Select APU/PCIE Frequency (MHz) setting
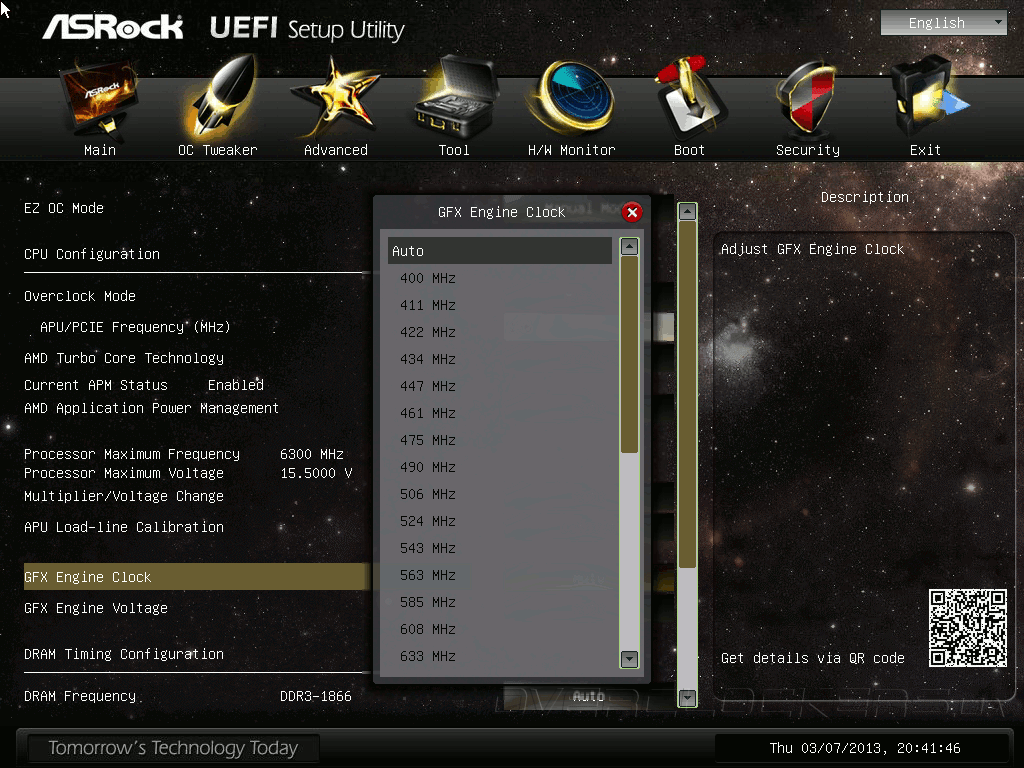 (x=135, y=327)
